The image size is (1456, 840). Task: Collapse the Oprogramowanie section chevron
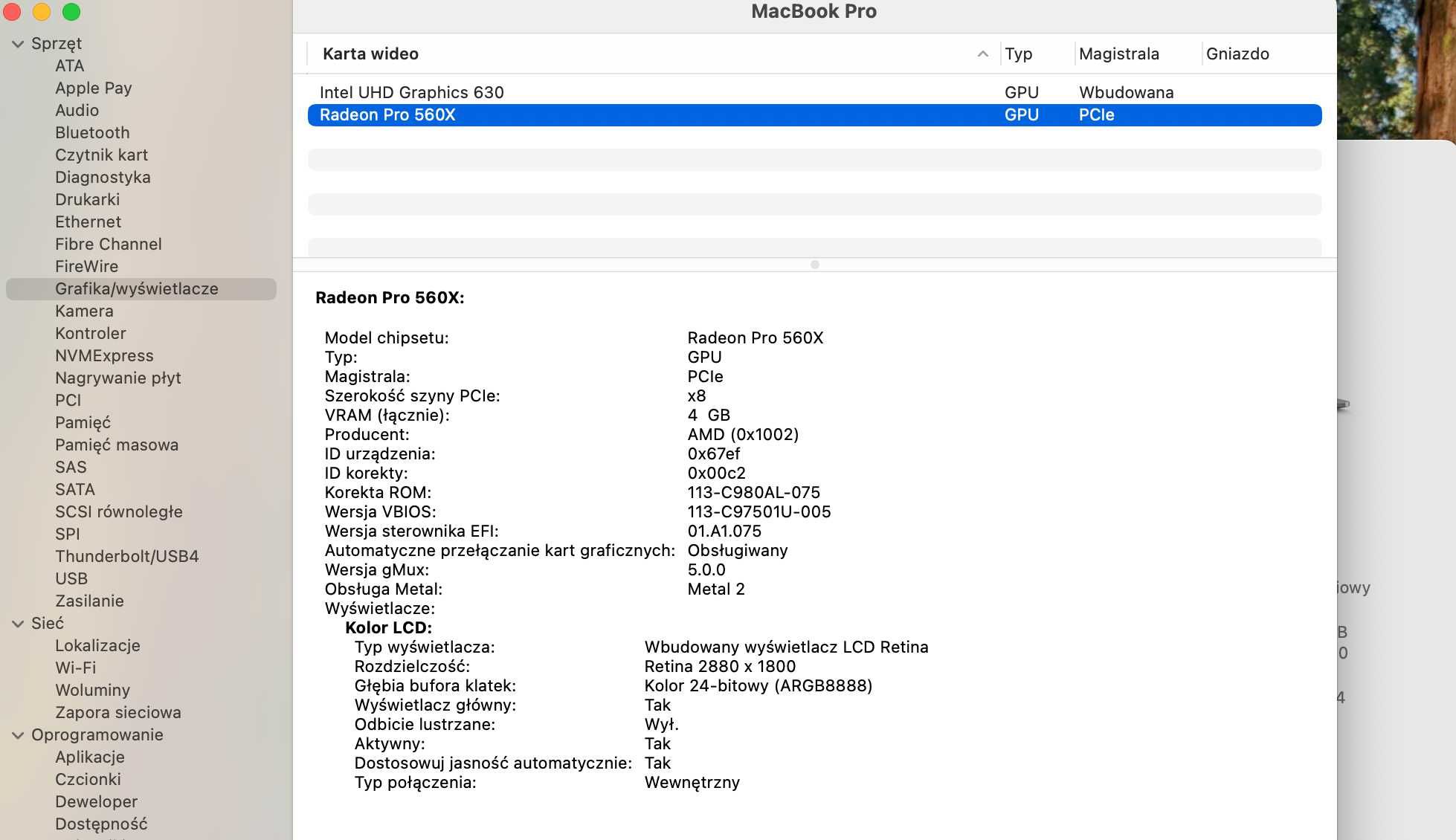tap(18, 735)
